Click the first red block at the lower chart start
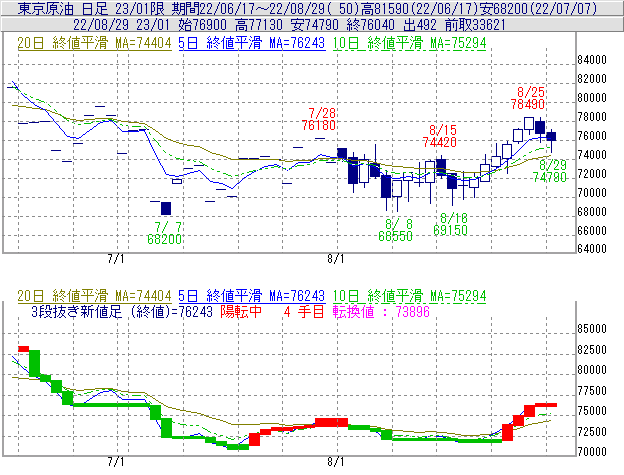The height and width of the screenshot is (475, 624). [x=24, y=349]
